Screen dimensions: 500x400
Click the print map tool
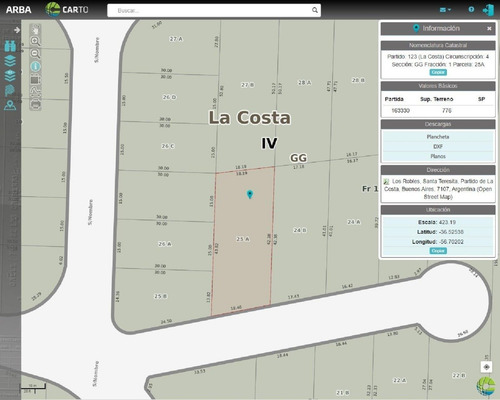pos(35,105)
